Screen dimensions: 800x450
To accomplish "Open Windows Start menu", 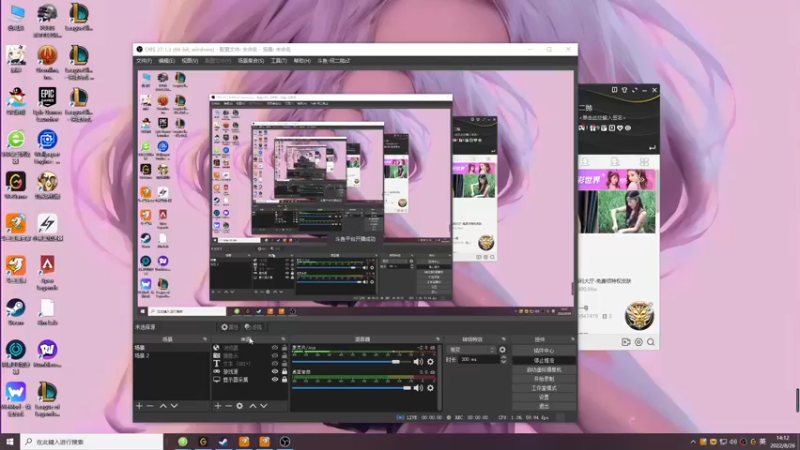I will 10,442.
